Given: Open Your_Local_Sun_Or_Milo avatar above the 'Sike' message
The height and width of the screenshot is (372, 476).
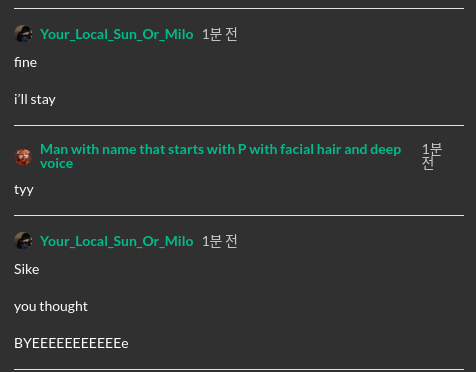Looking at the screenshot, I should pyautogui.click(x=23, y=241).
